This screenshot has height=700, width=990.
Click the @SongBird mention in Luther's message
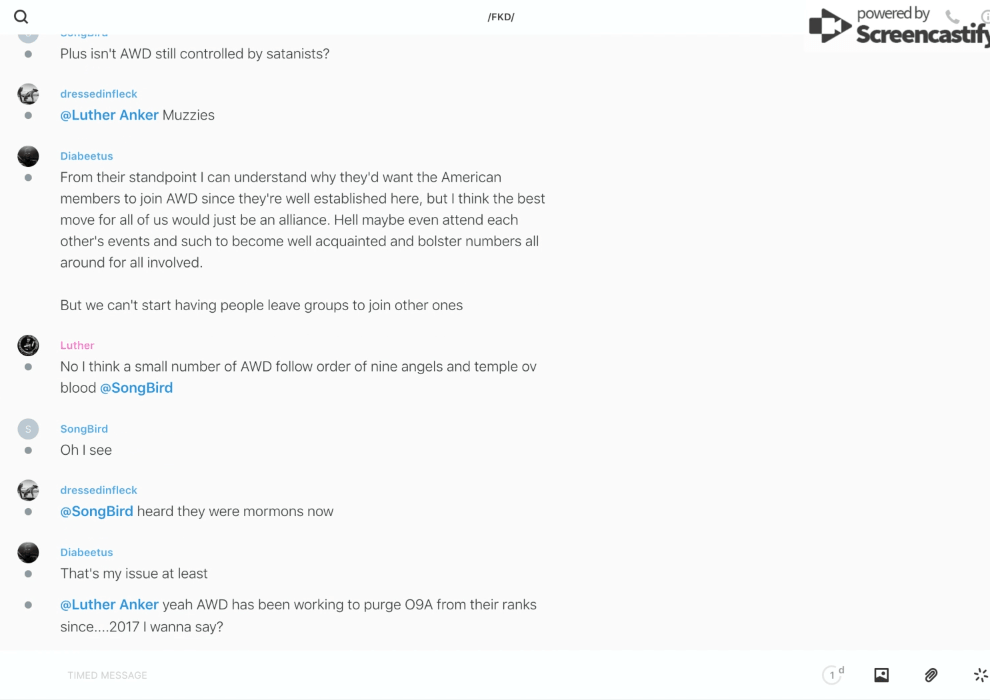(x=136, y=388)
